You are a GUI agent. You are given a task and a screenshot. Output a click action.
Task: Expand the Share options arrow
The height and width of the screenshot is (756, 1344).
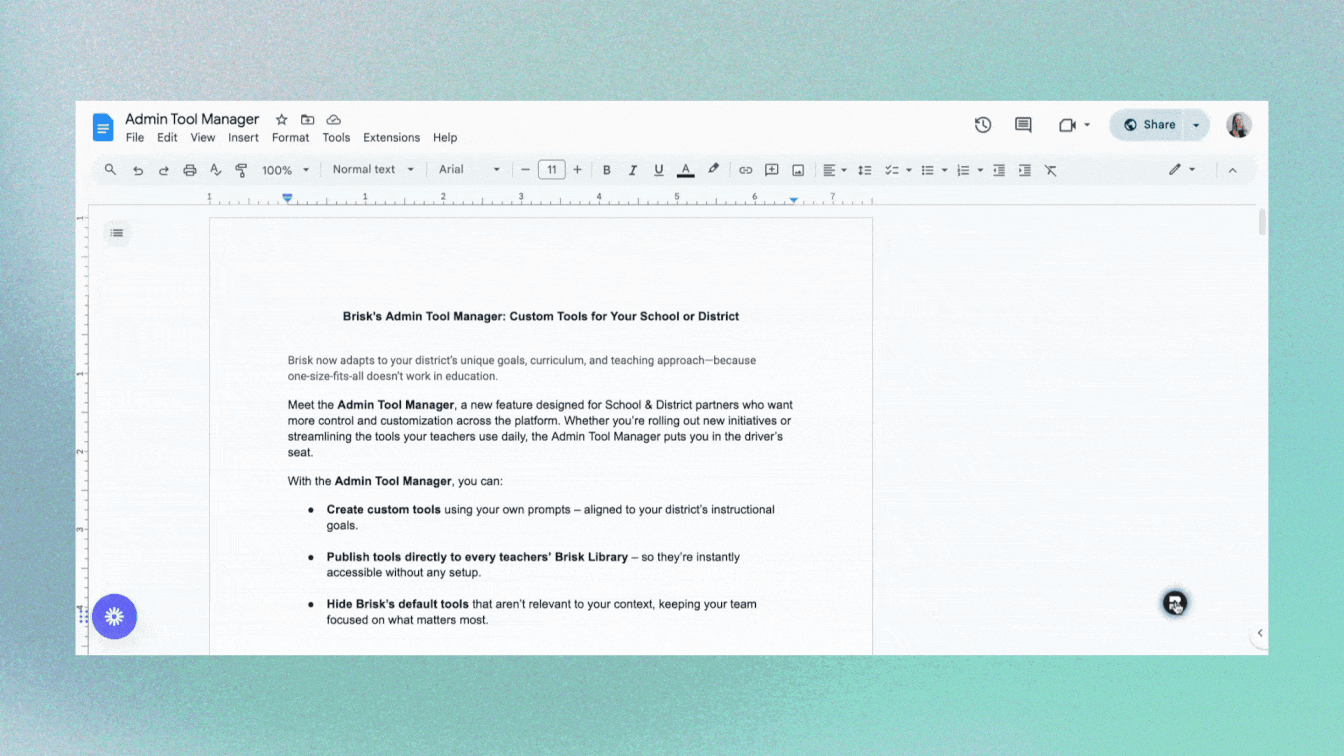click(x=1196, y=125)
